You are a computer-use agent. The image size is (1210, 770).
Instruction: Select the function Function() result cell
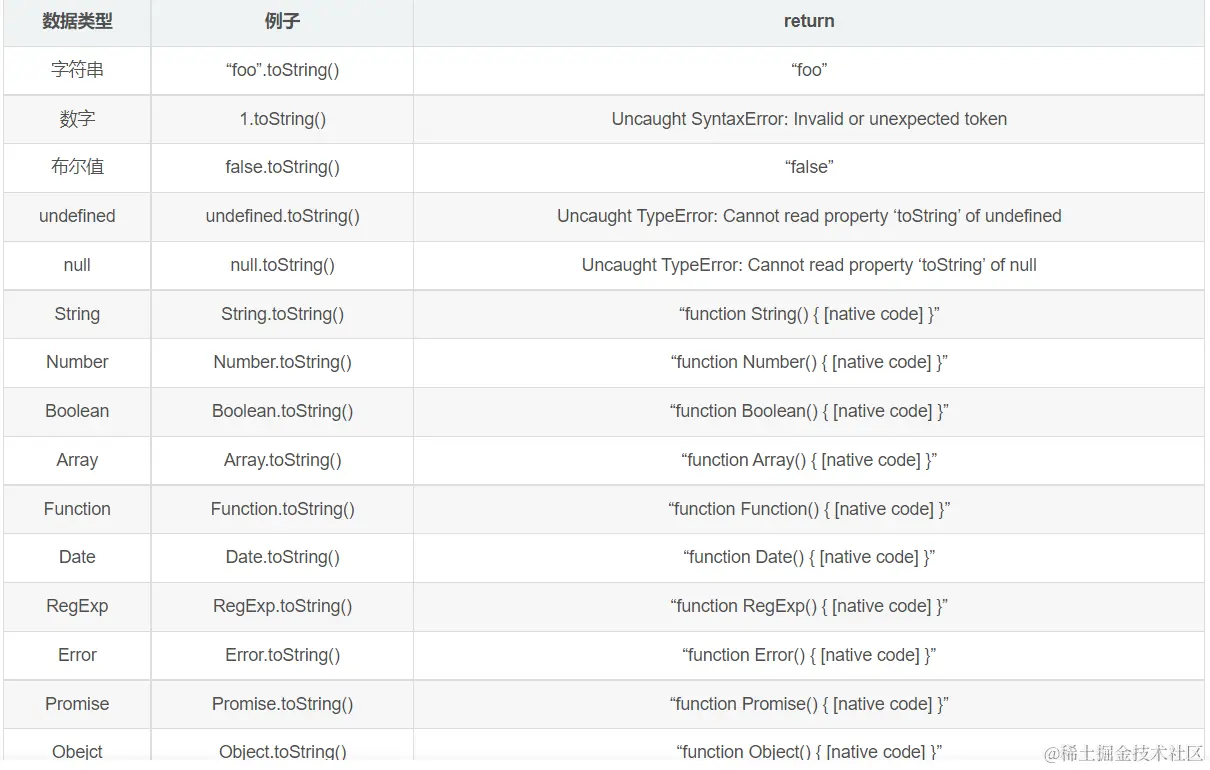click(808, 509)
